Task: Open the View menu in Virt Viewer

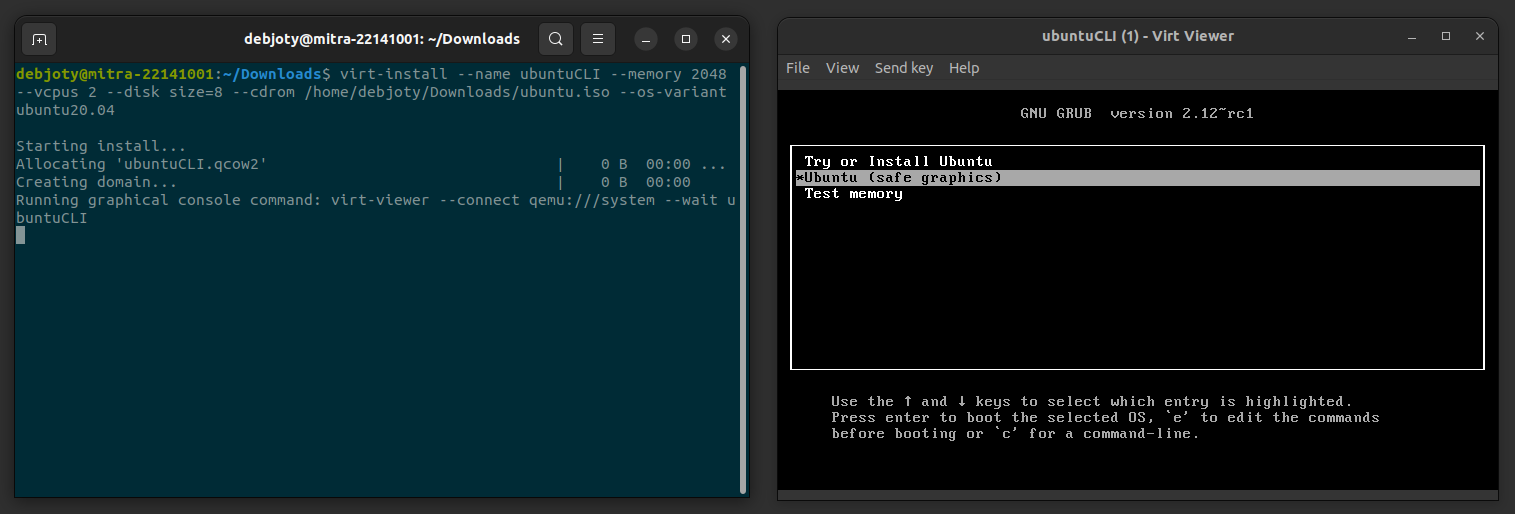Action: tap(842, 68)
